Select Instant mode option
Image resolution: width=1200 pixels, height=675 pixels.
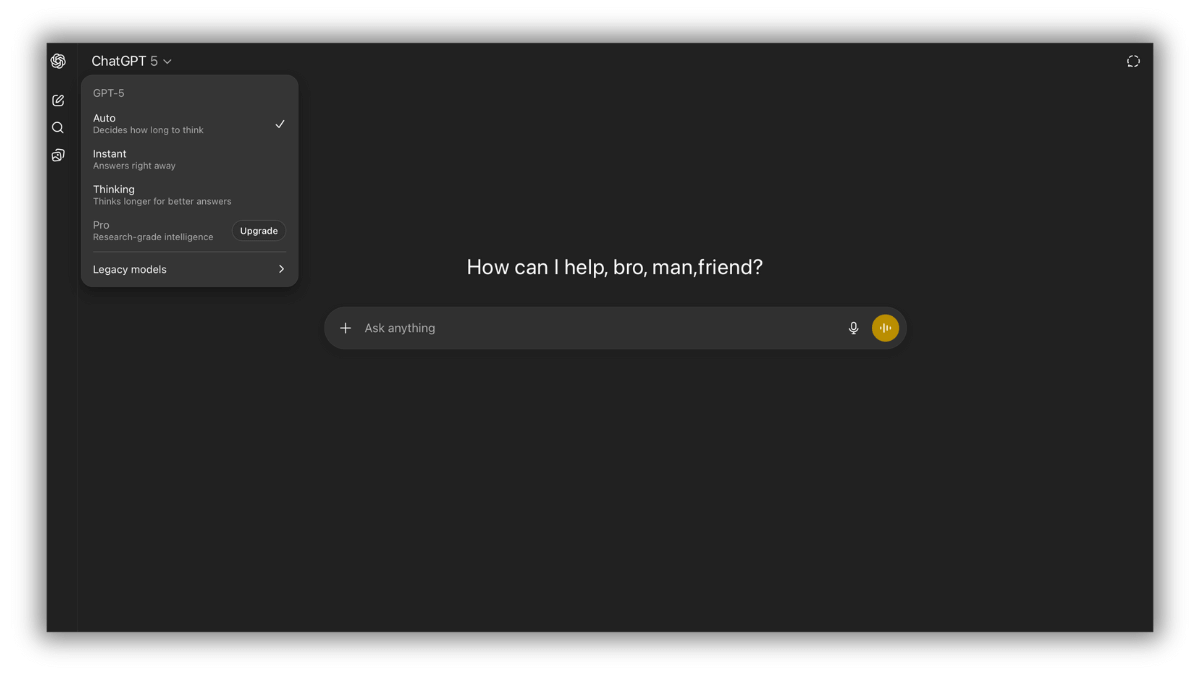[x=189, y=159]
